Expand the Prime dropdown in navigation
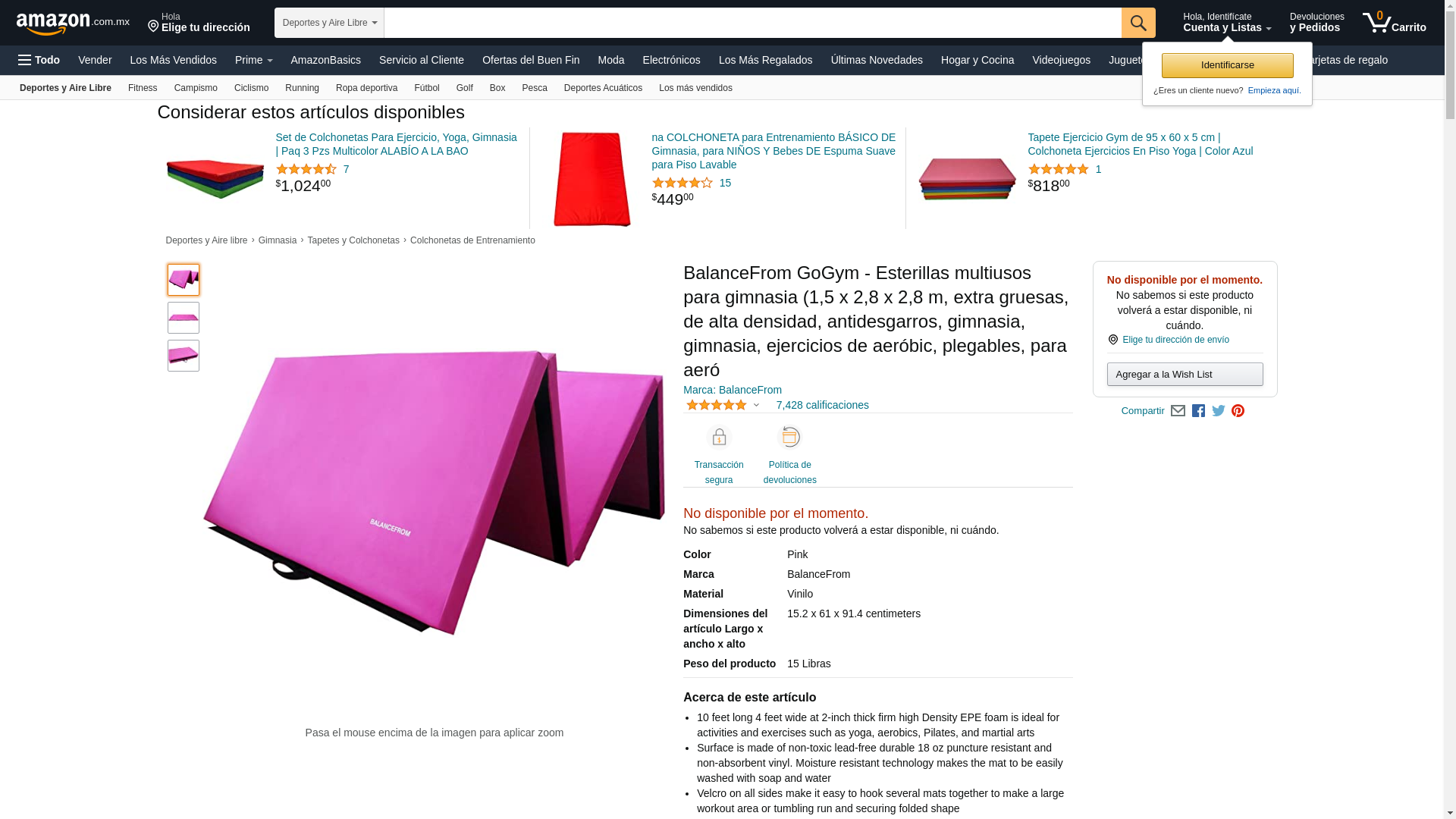 point(253,60)
